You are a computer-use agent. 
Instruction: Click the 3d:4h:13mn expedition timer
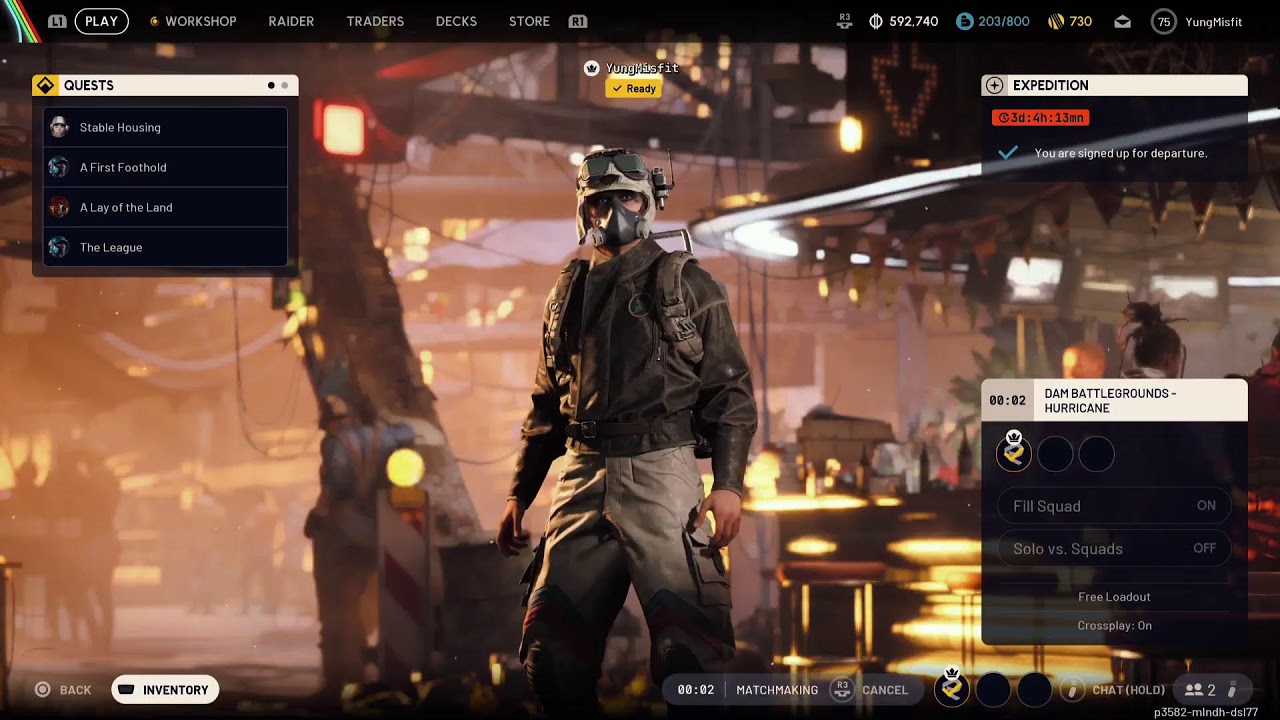click(x=1040, y=118)
